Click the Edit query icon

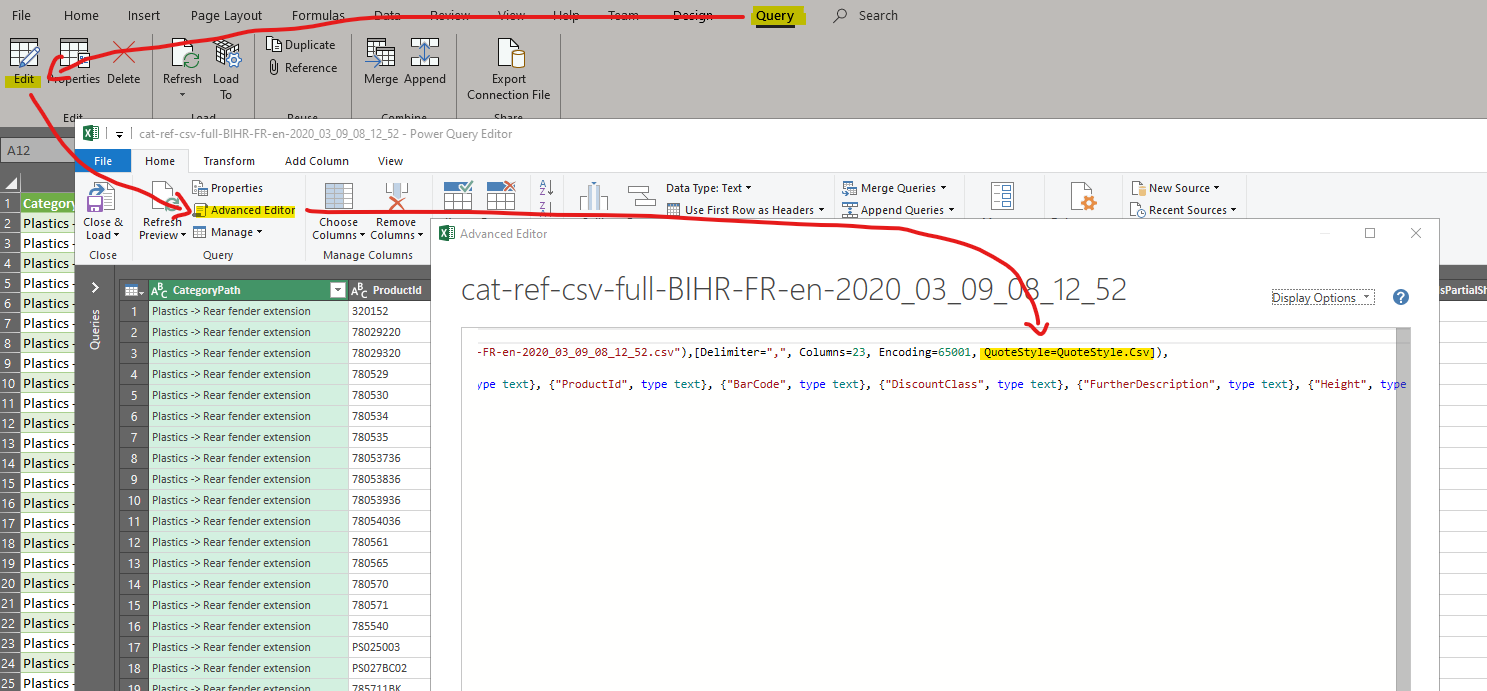[x=23, y=55]
